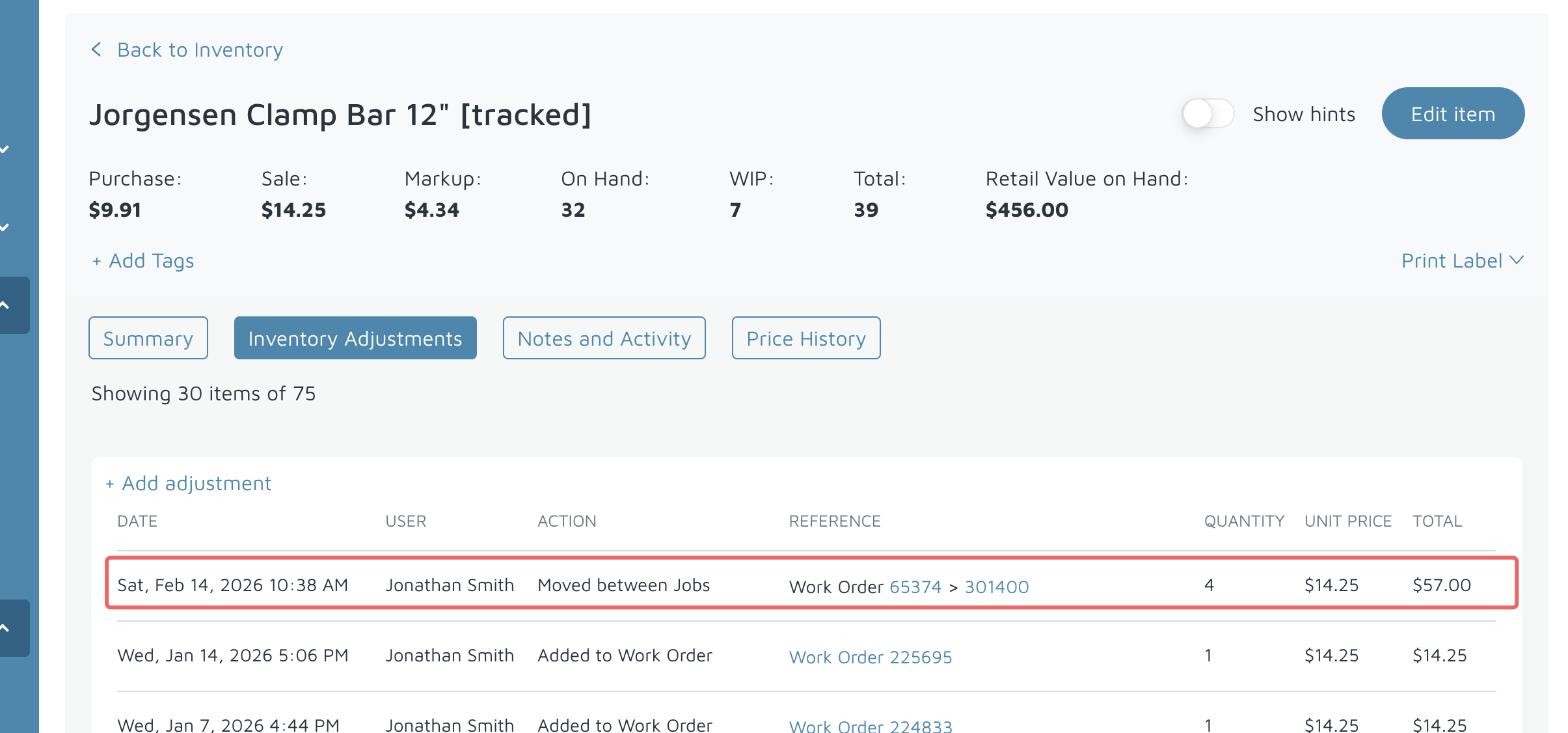Click the DATE column header
Image resolution: width=1568 pixels, height=733 pixels.
pos(137,521)
